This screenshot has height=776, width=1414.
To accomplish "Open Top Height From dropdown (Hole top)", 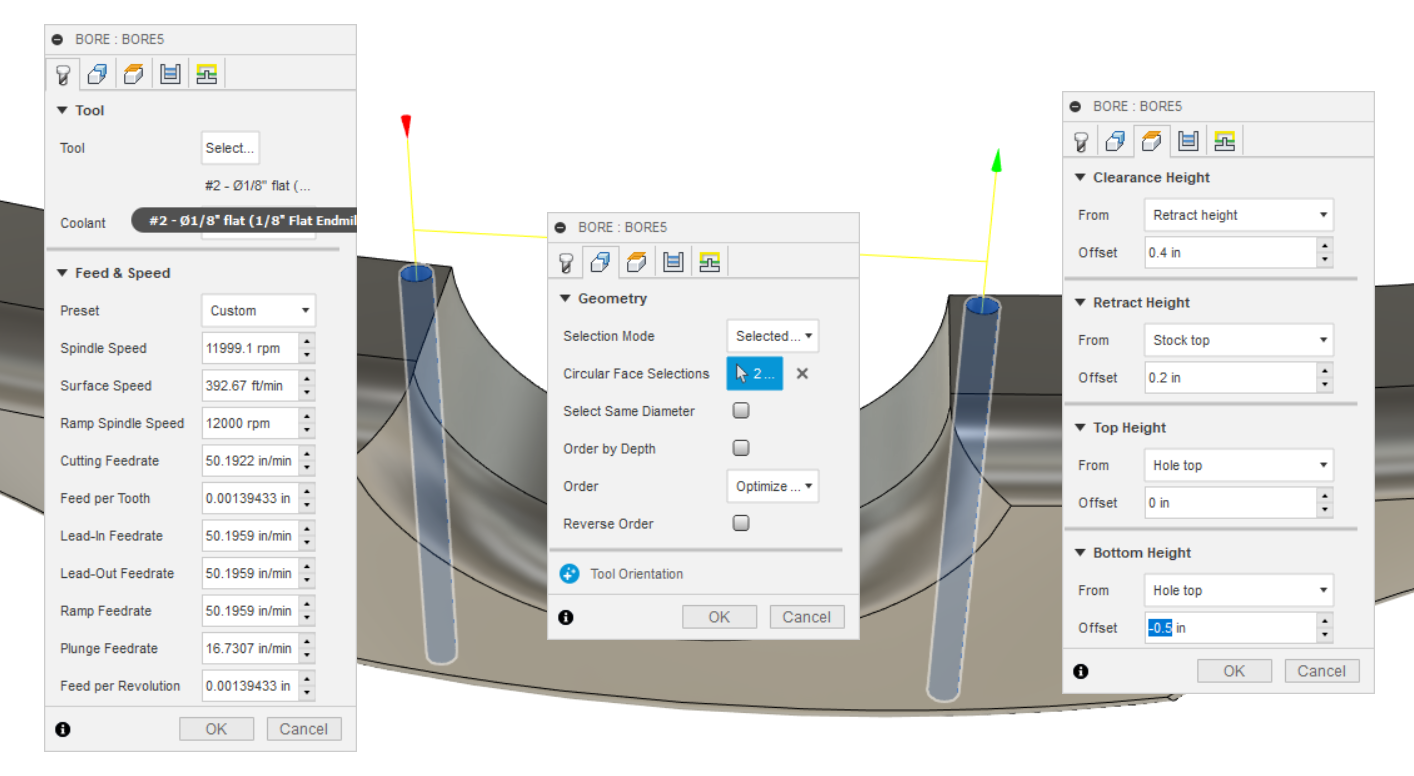I will pos(1238,465).
